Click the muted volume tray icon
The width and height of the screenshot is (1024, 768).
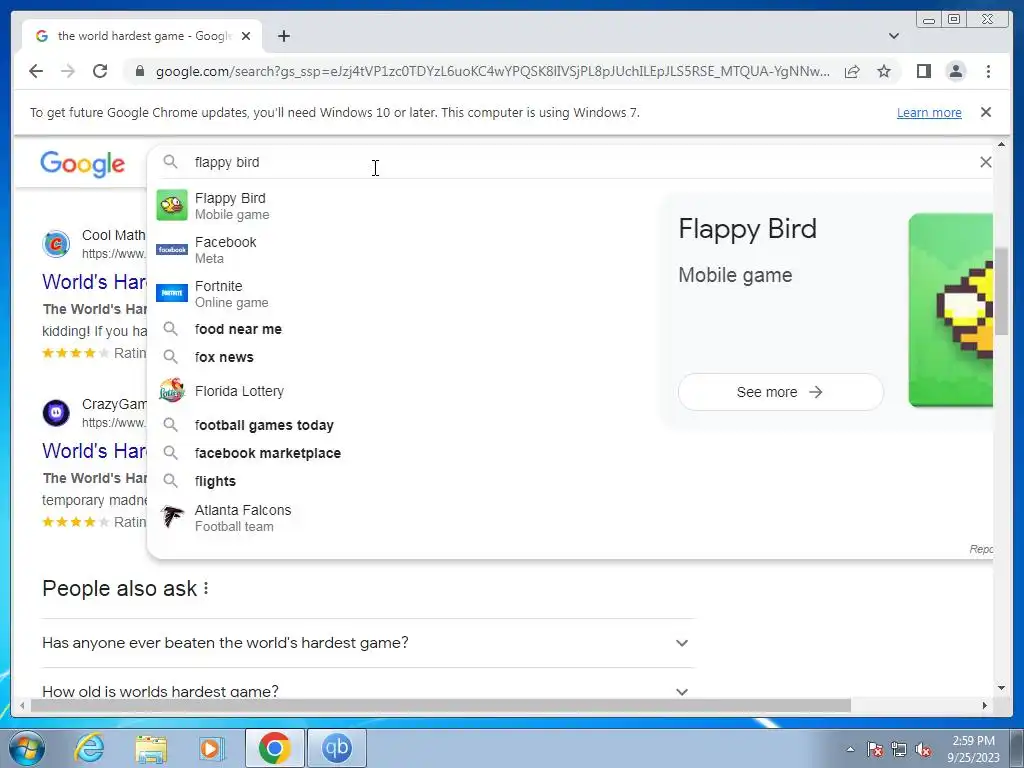pos(923,749)
